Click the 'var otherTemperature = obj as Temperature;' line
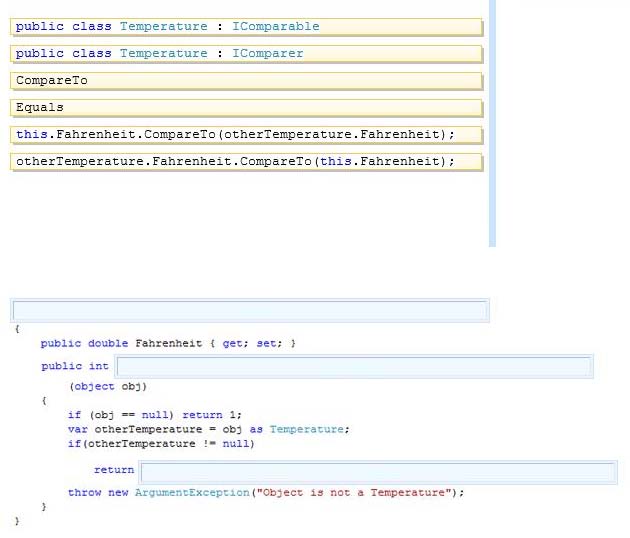Screen dimensions: 630x538 click(209, 429)
